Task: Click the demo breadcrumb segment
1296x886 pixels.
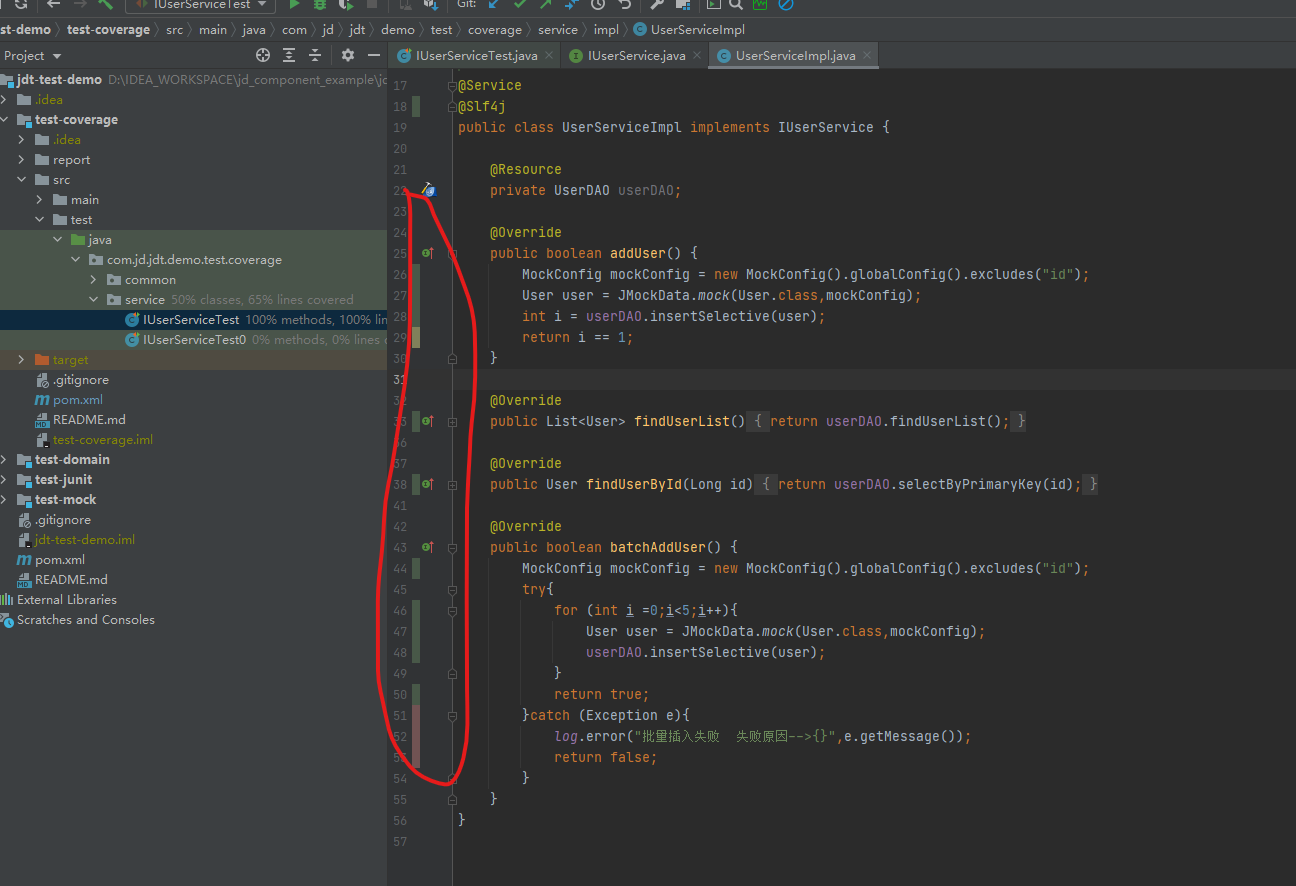Action: pyautogui.click(x=398, y=30)
